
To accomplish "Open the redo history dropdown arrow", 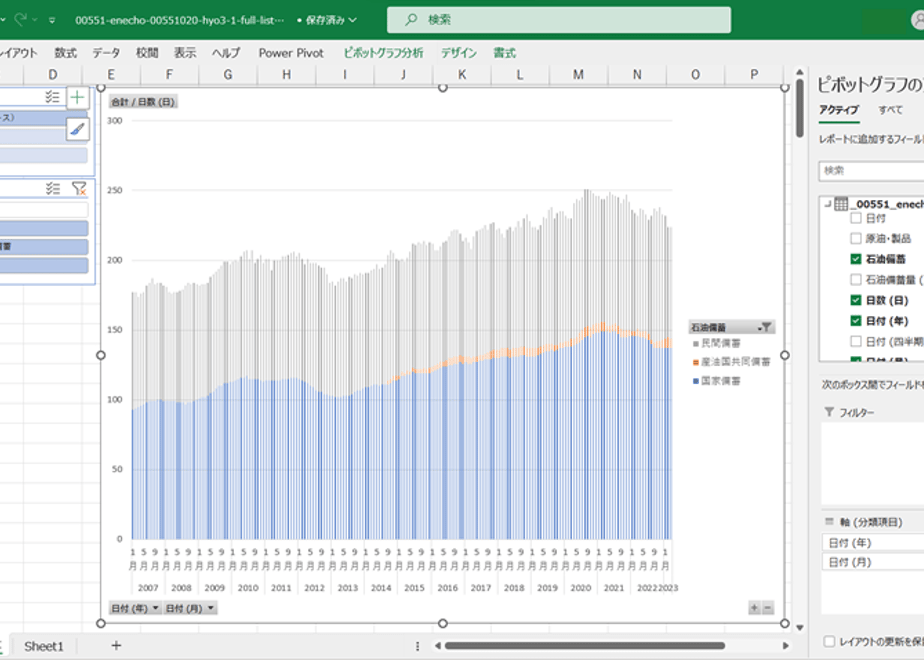I will pyautogui.click(x=34, y=20).
